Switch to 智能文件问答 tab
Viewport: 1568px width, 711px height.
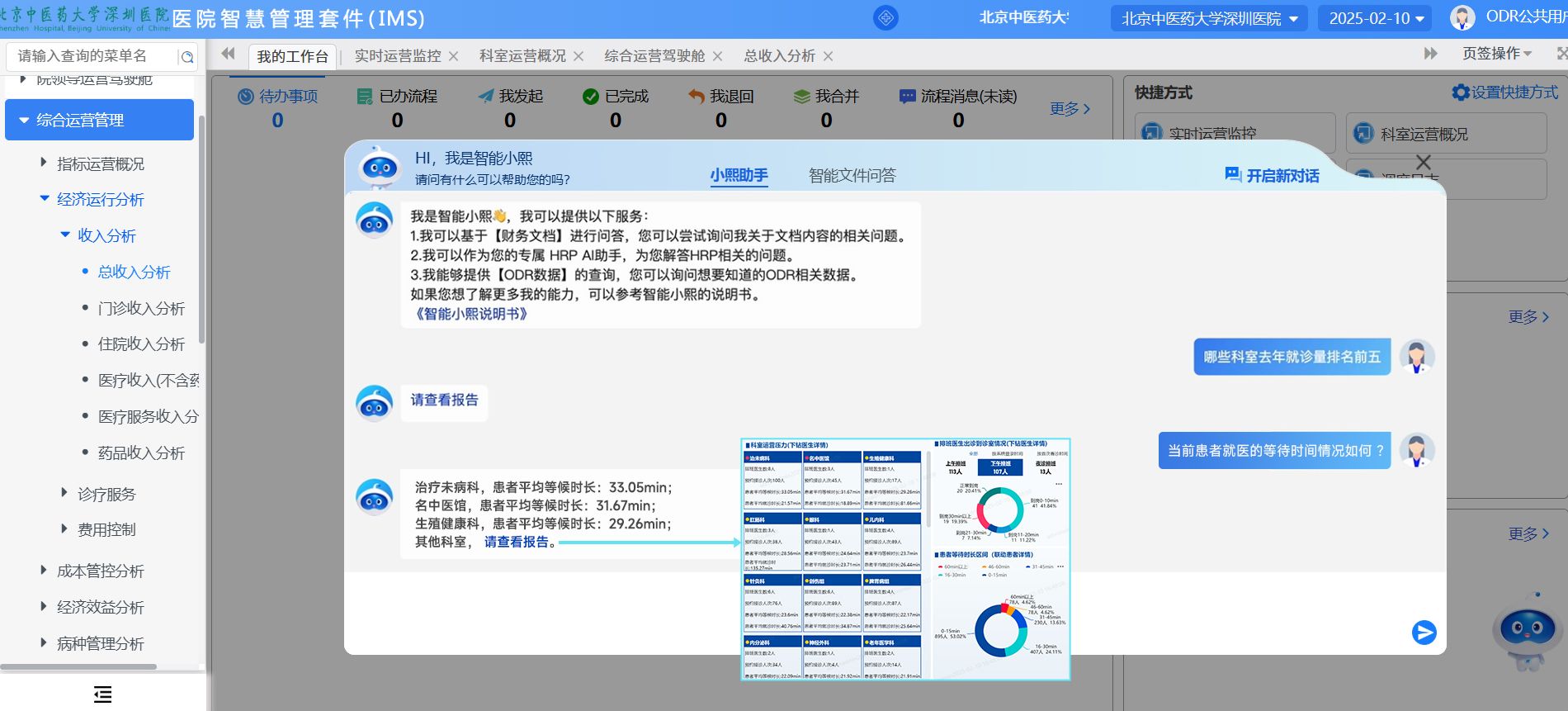pyautogui.click(x=852, y=175)
